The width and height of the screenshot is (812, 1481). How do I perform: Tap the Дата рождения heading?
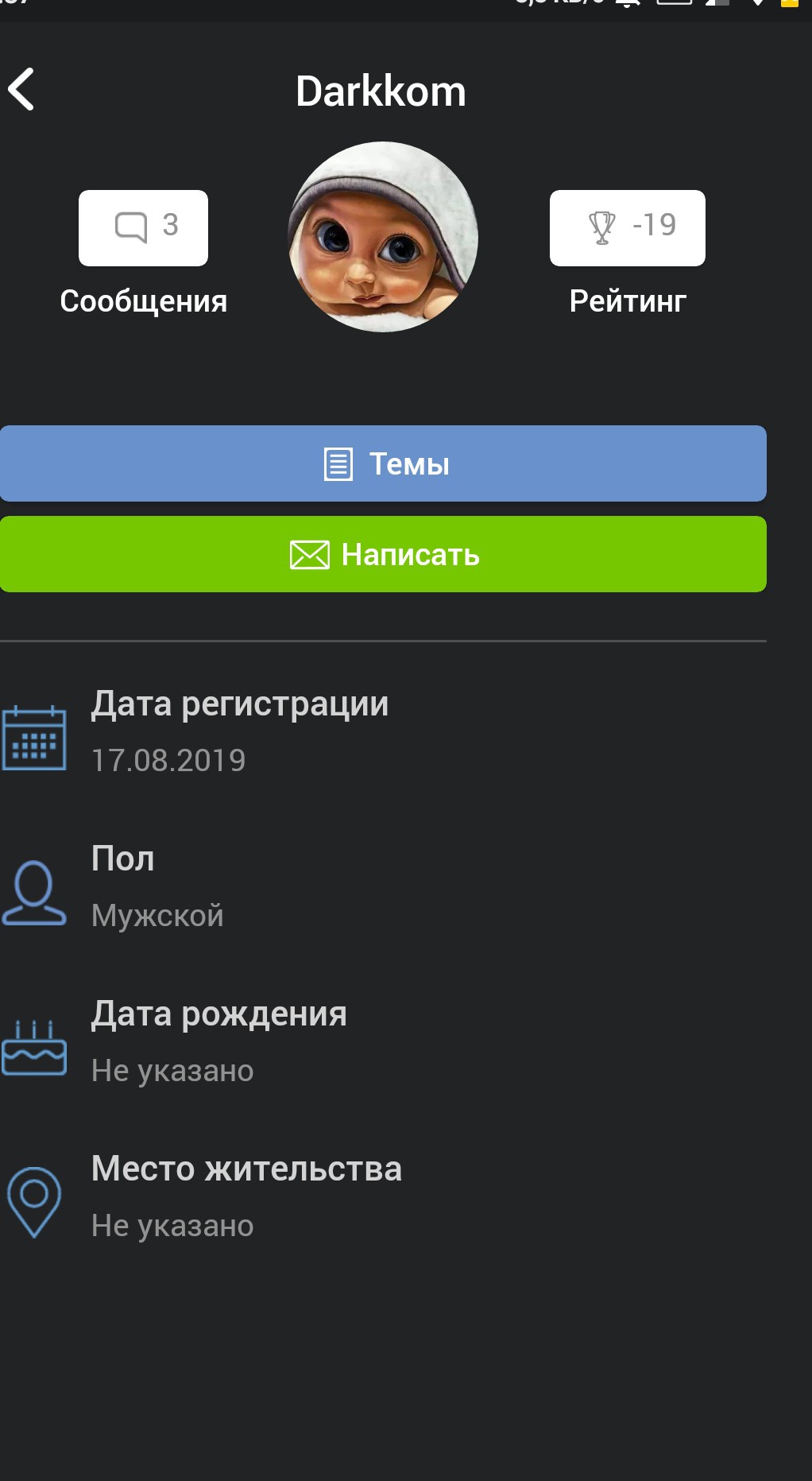point(219,1014)
